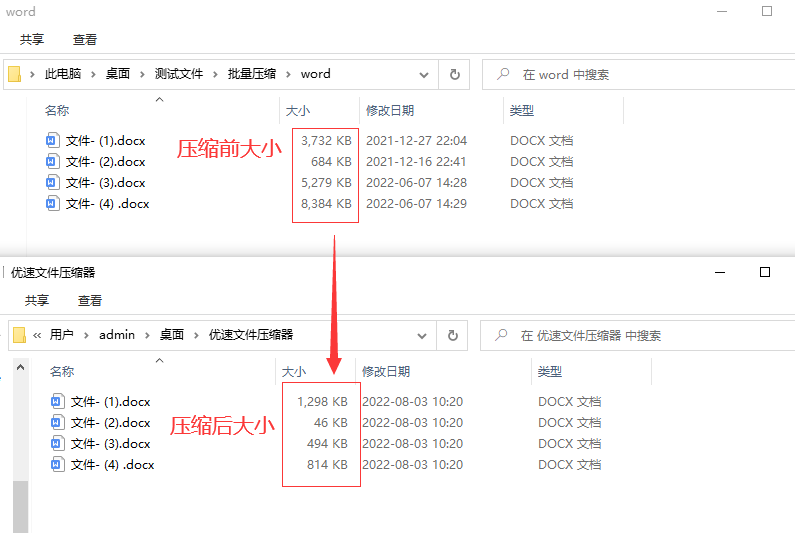This screenshot has width=795, height=533.
Task: Sort by 类型 column in word window
Action: pyautogui.click(x=522, y=111)
